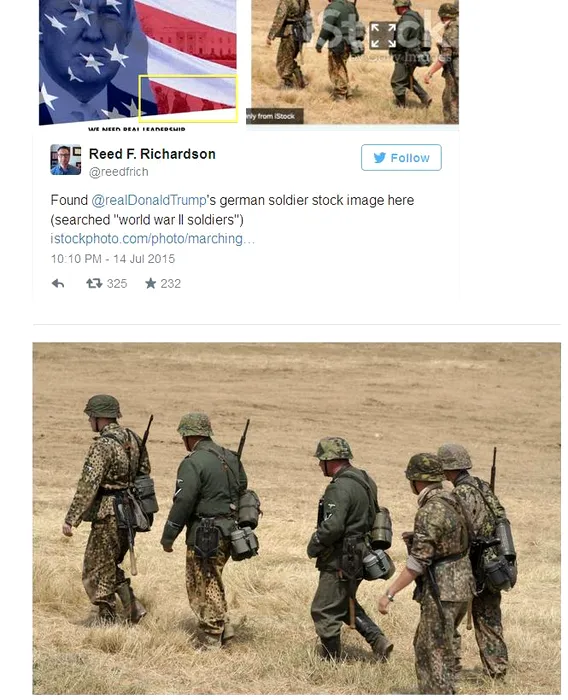The height and width of the screenshot is (700, 568).
Task: Open the tweet timestamp 10:10 PM - 14 Jul 2015
Action: pyautogui.click(x=113, y=259)
